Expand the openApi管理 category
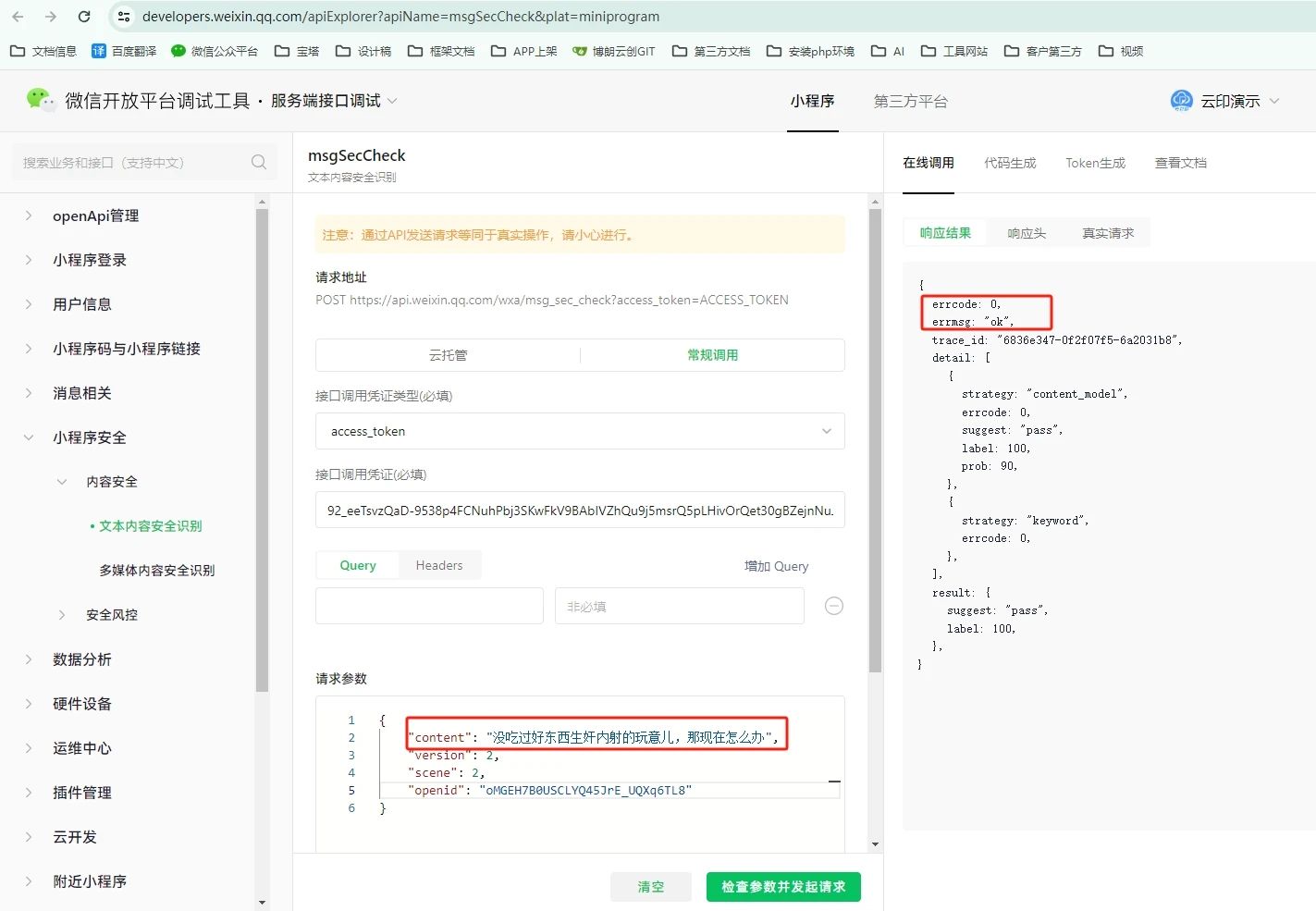The image size is (1316, 911). click(x=29, y=215)
